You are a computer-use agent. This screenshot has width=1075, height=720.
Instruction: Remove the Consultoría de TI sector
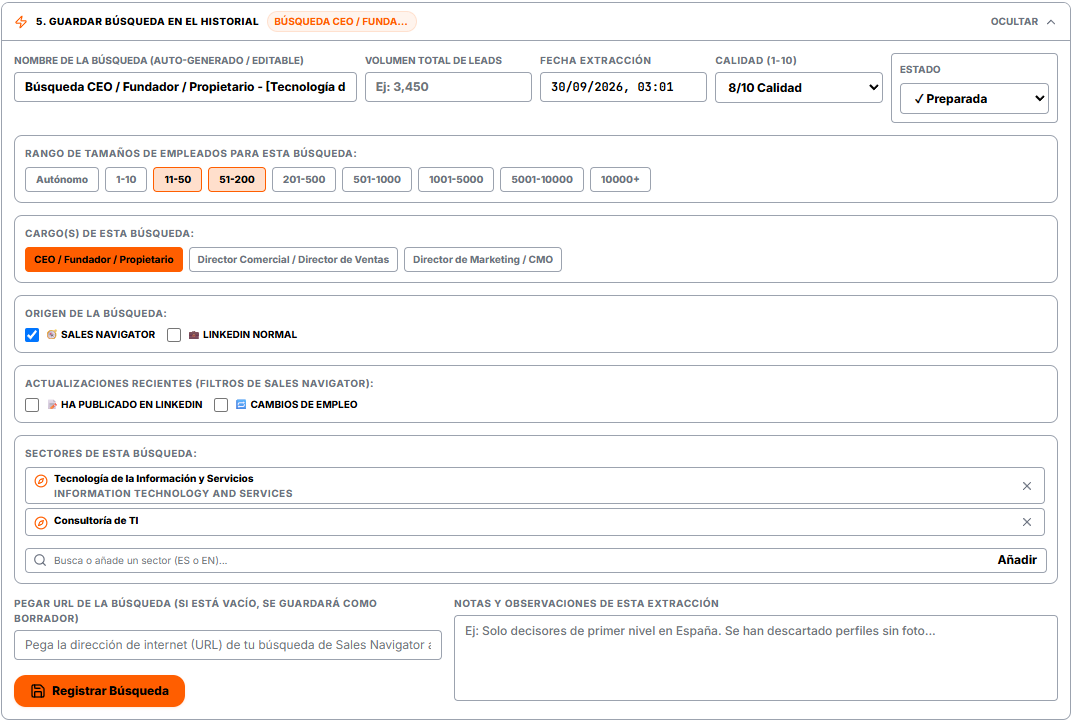click(x=1026, y=522)
